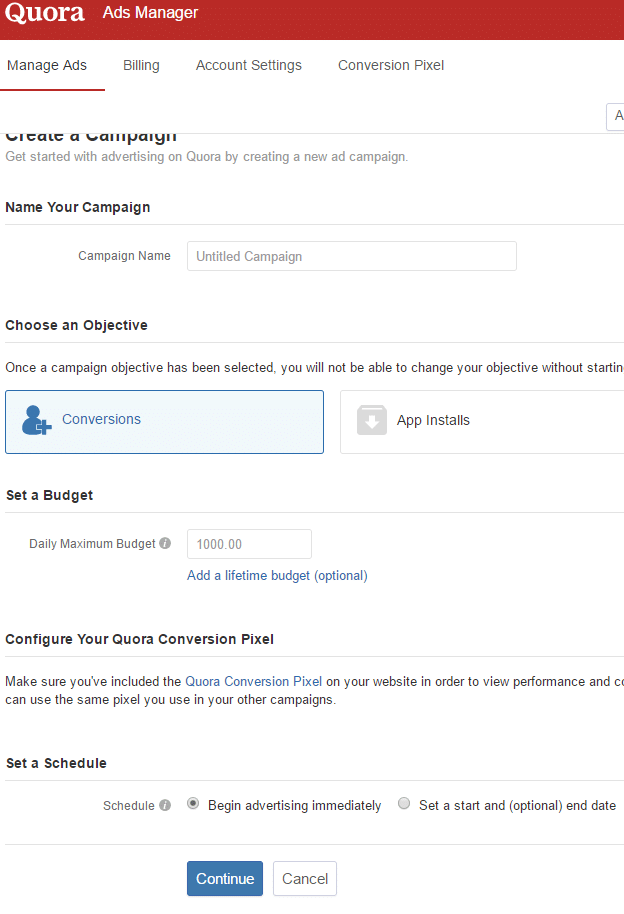Click the info icon next to Daily Maximum Budget

(x=164, y=543)
